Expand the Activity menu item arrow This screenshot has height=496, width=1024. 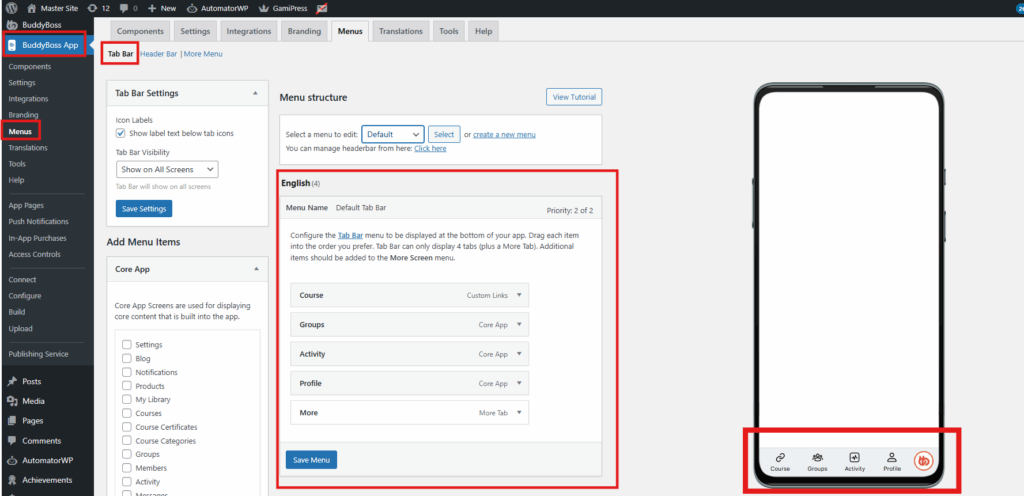[519, 354]
